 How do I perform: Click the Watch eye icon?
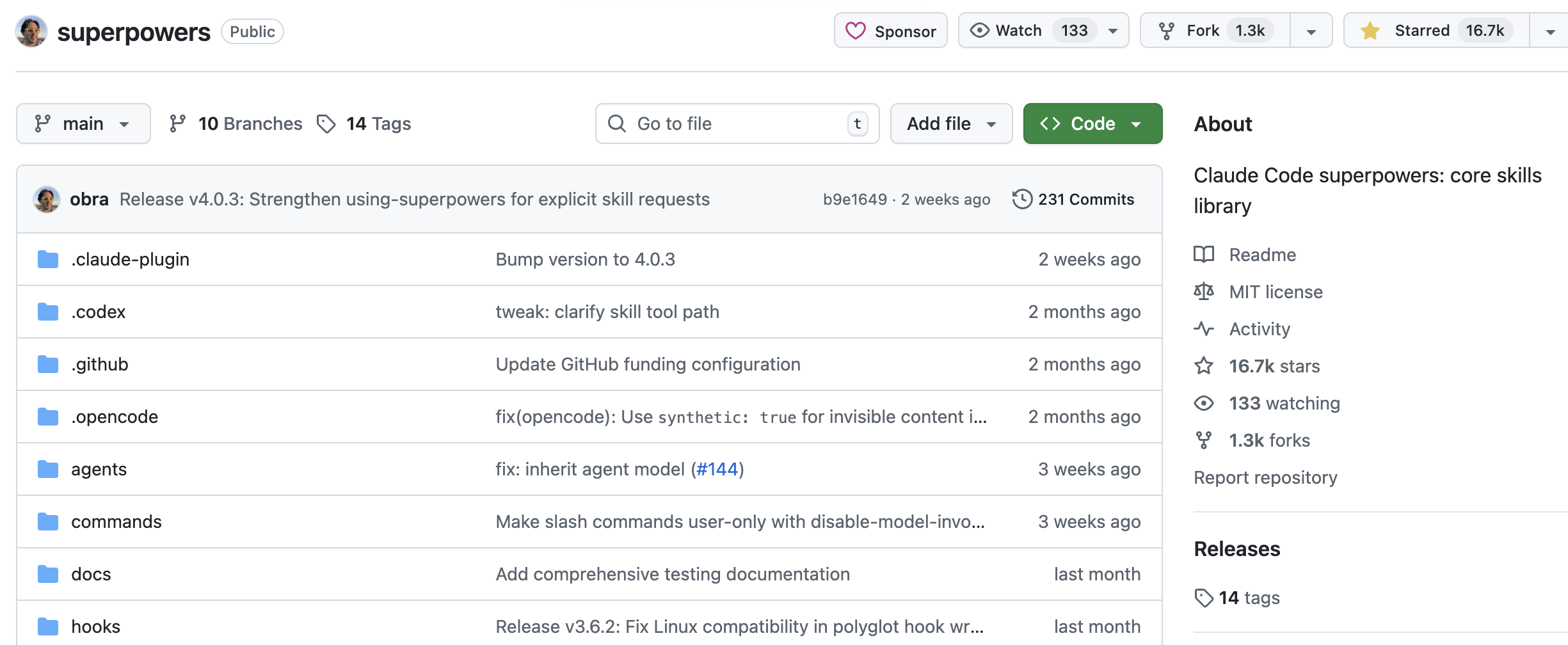[979, 31]
